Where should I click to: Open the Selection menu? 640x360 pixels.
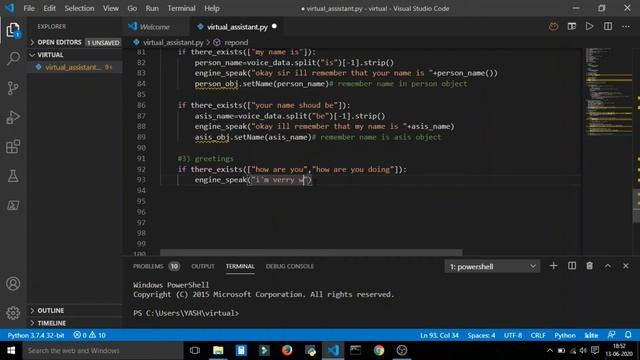[79, 8]
